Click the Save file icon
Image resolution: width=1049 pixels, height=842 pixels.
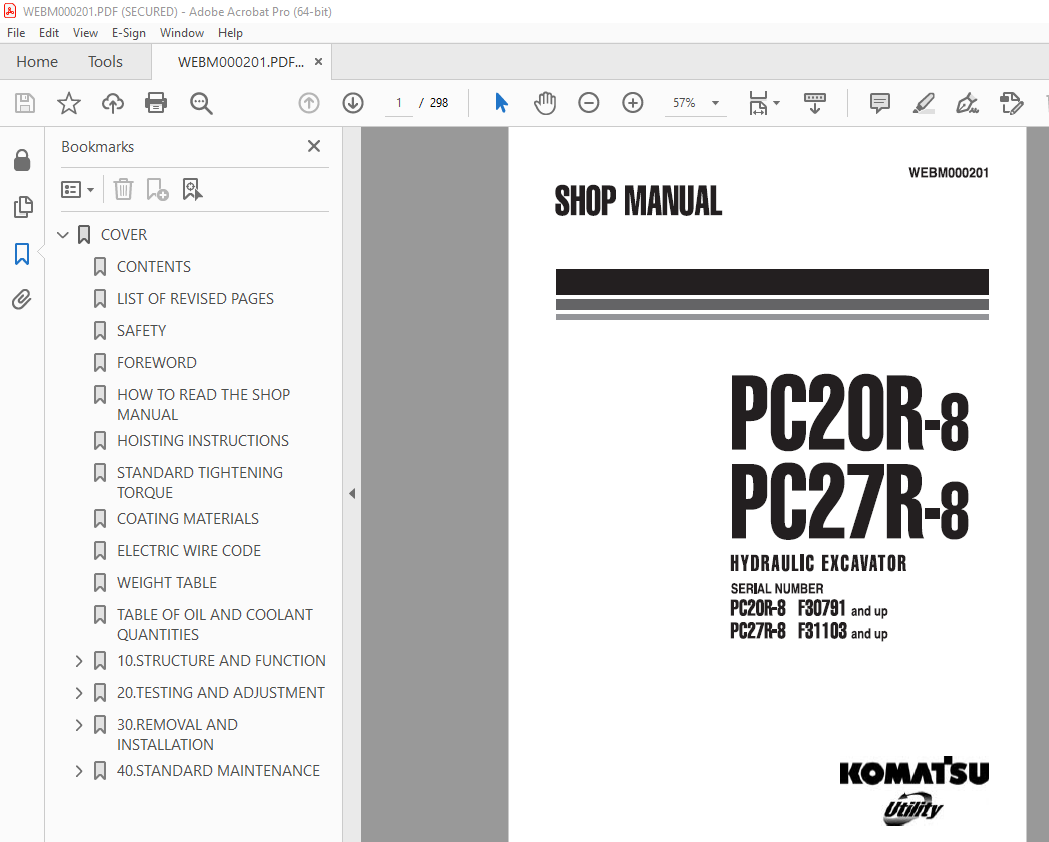point(25,103)
